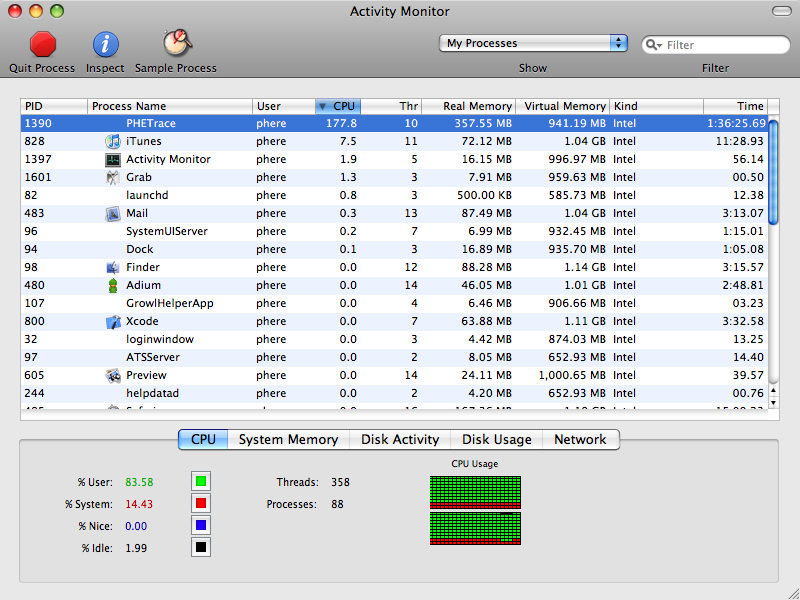
Task: Click the PID 1601 cell
Action: coord(38,178)
